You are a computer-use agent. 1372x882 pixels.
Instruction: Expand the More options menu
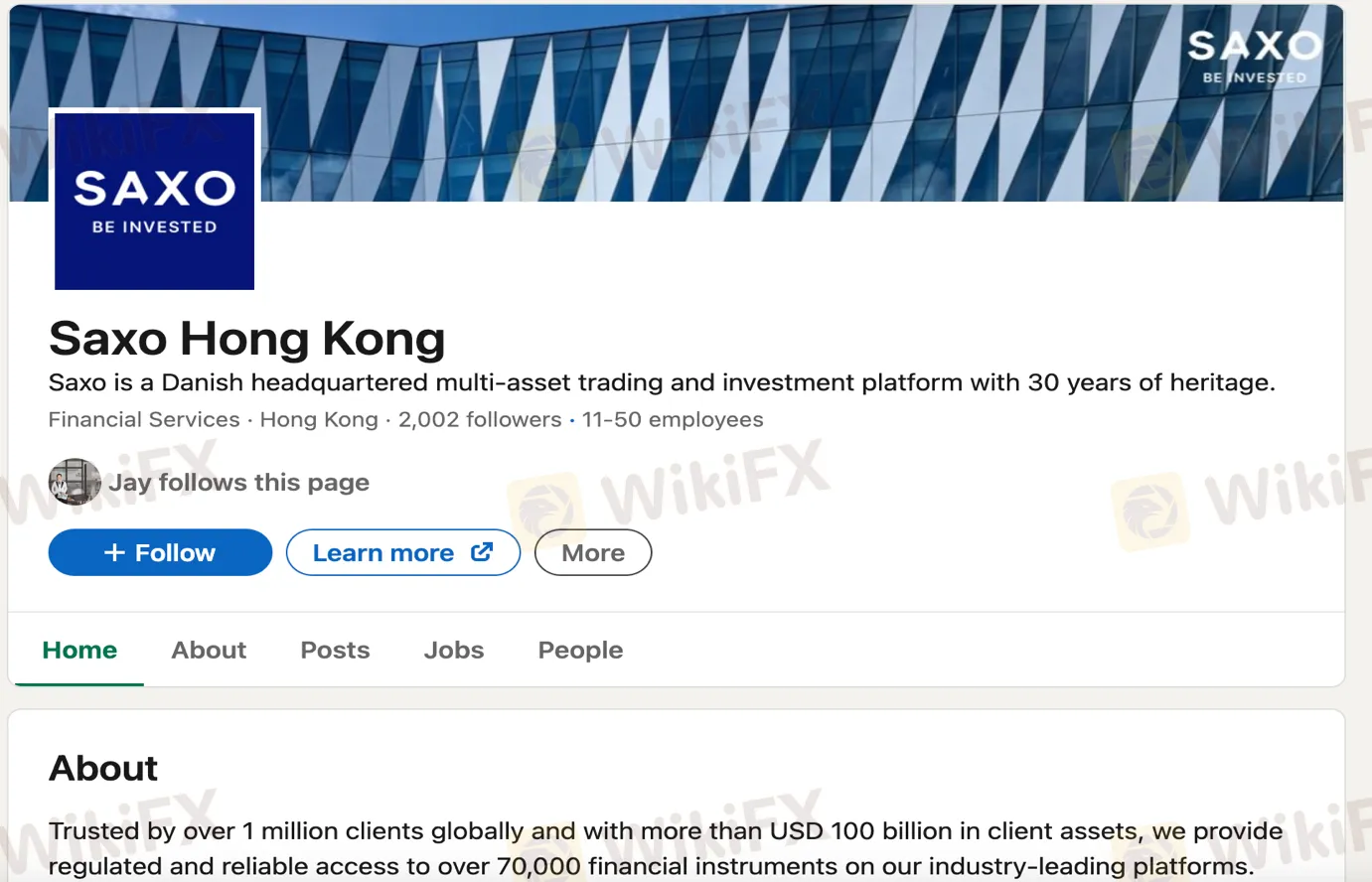click(x=593, y=553)
